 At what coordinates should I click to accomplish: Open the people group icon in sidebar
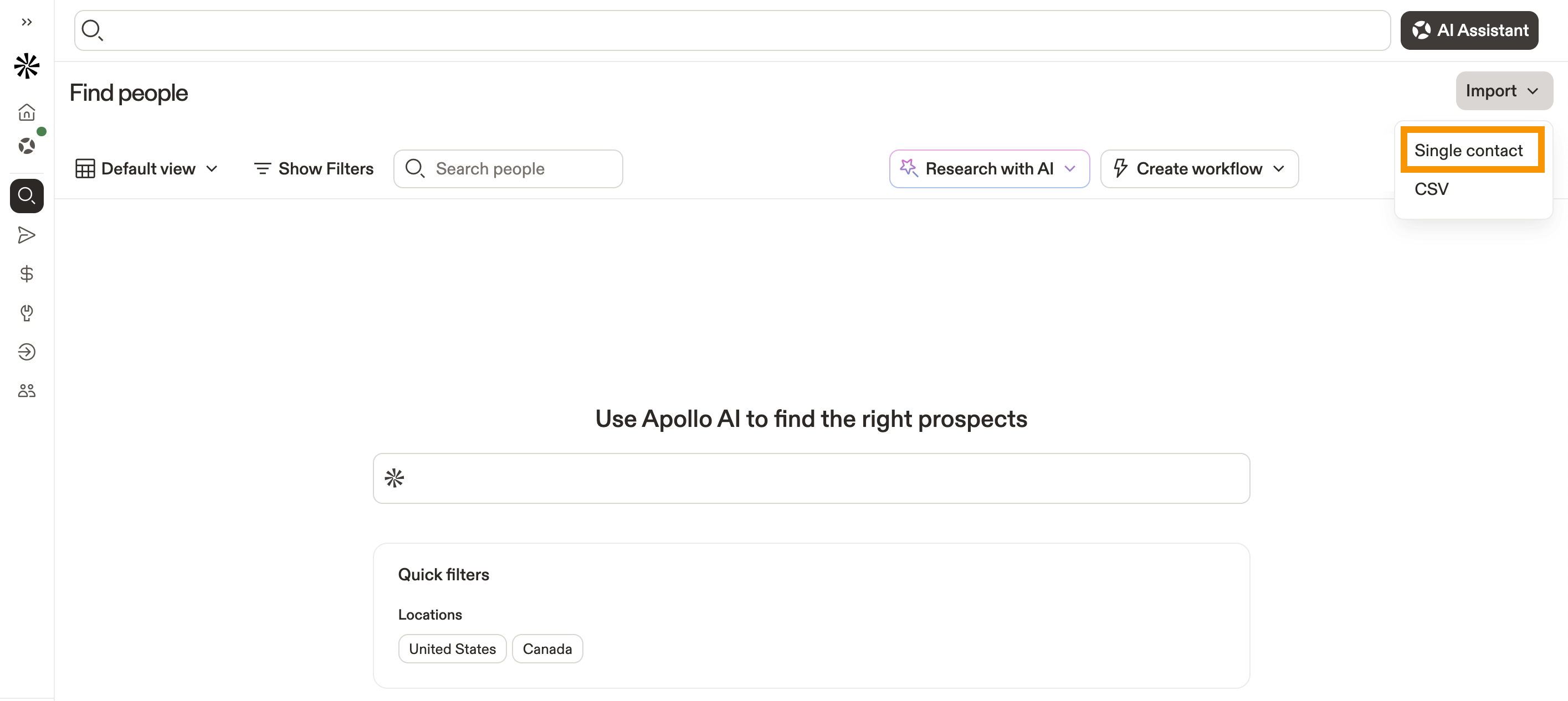point(26,391)
